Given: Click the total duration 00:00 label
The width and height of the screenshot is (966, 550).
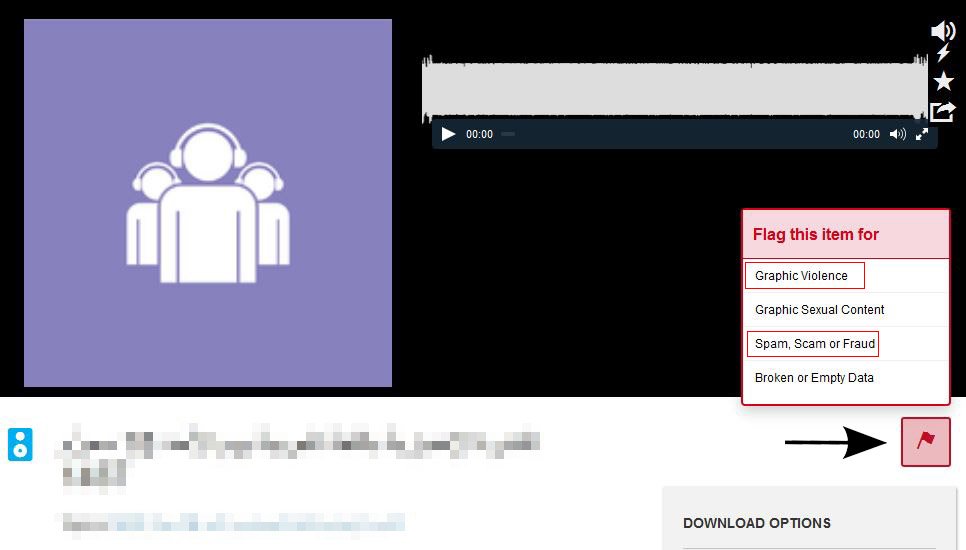Looking at the screenshot, I should coord(866,134).
